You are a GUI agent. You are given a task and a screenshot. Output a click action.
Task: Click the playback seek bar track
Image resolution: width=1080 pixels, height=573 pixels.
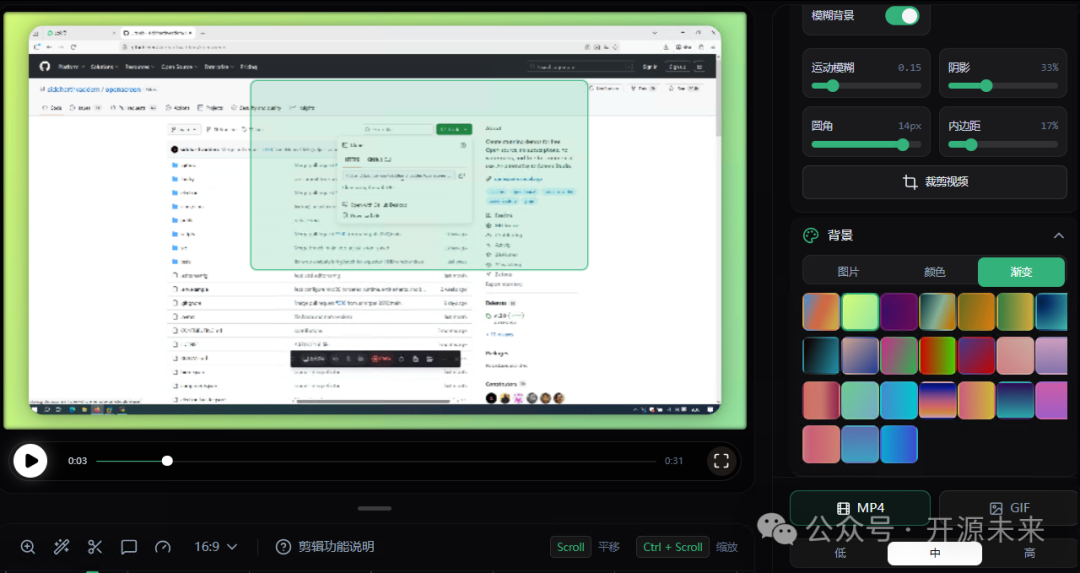coord(376,461)
